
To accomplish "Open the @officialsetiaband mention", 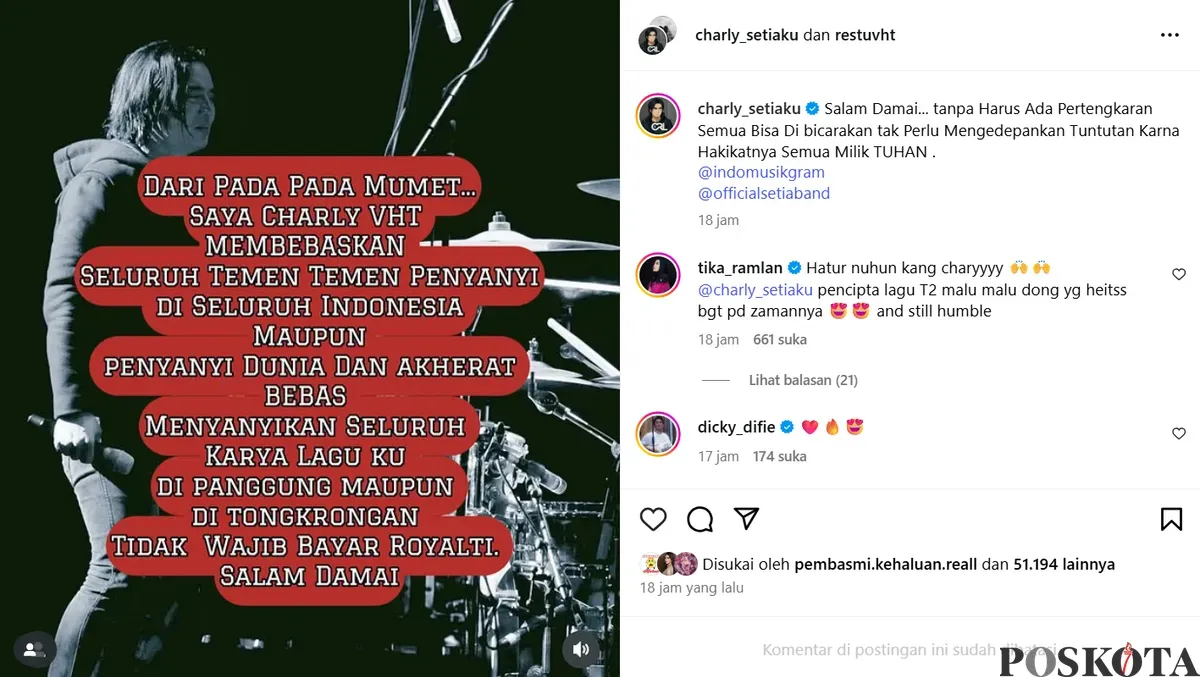I will [x=764, y=193].
